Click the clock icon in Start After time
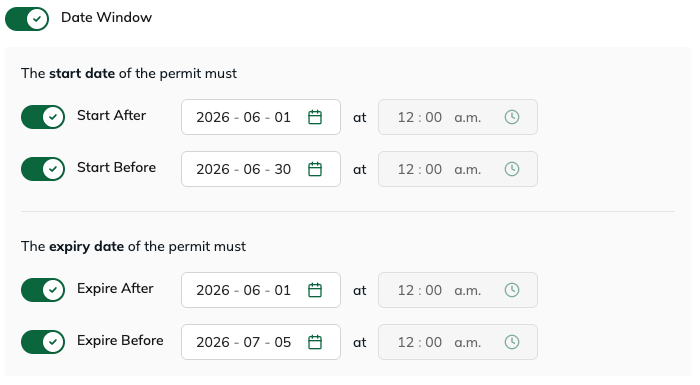This screenshot has width=700, height=385. click(x=512, y=117)
